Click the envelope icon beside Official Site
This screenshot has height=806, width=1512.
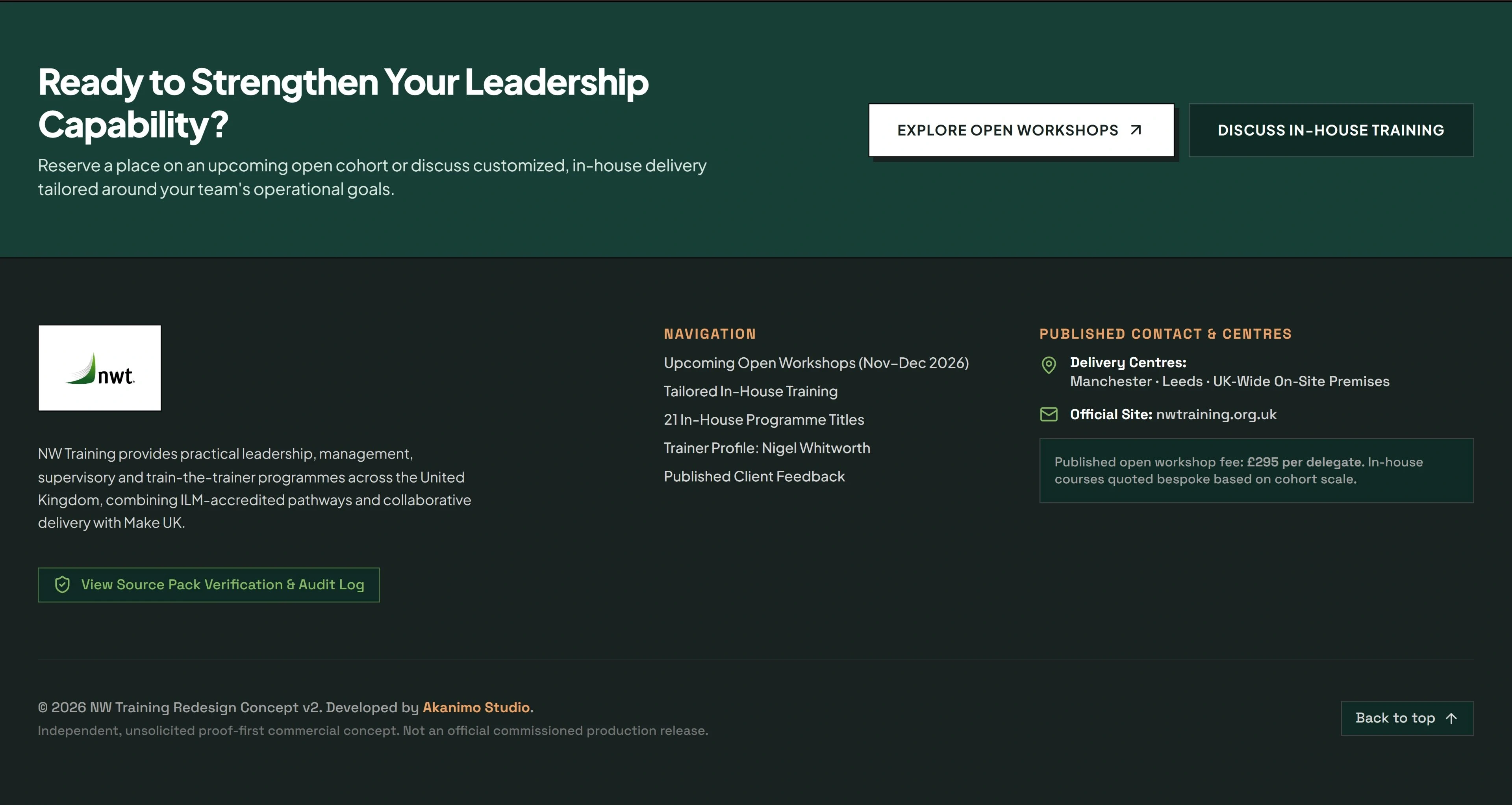(1049, 414)
